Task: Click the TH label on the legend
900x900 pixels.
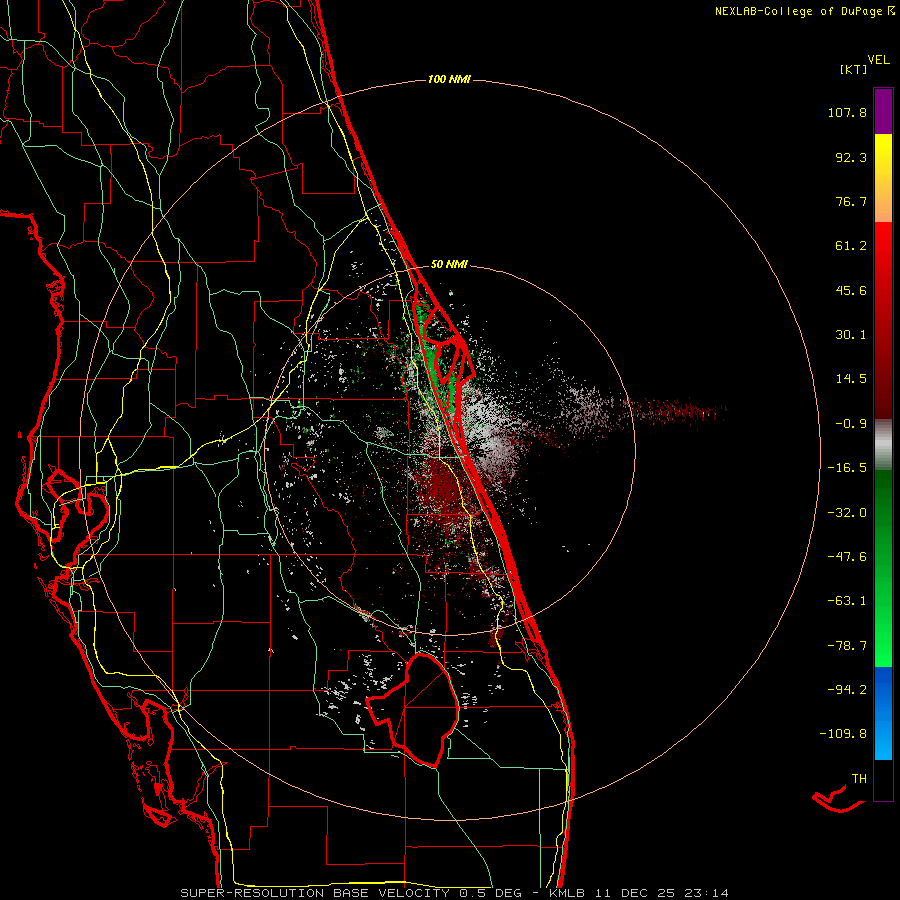Action: coord(859,779)
